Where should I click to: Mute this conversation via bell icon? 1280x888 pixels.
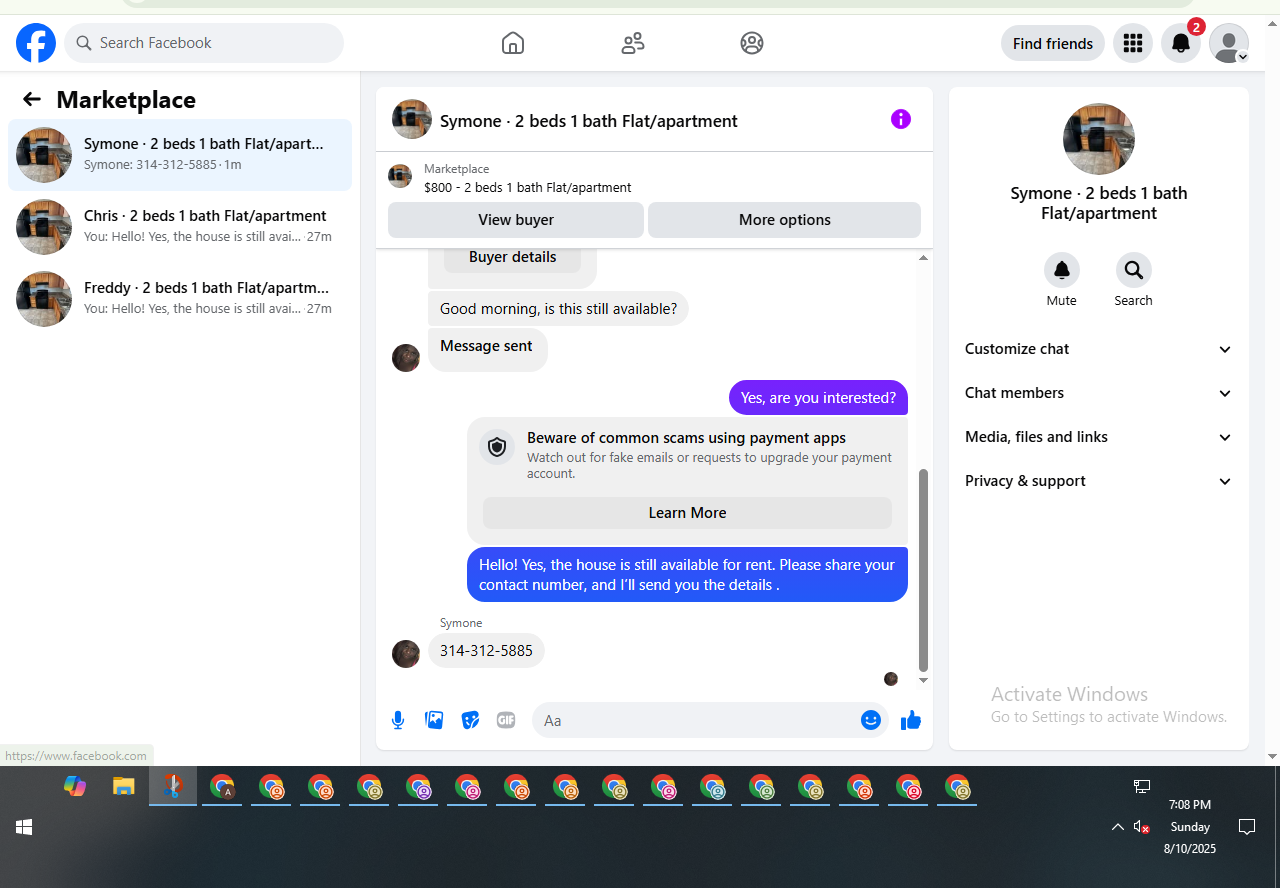(1062, 270)
